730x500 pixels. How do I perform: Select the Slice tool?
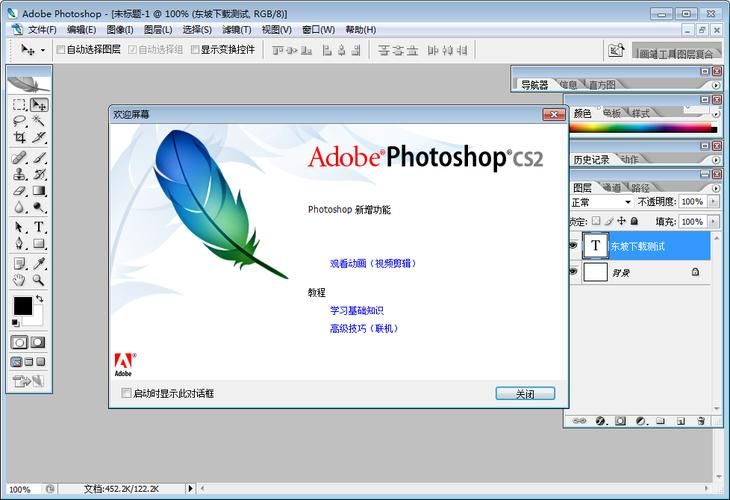point(39,137)
